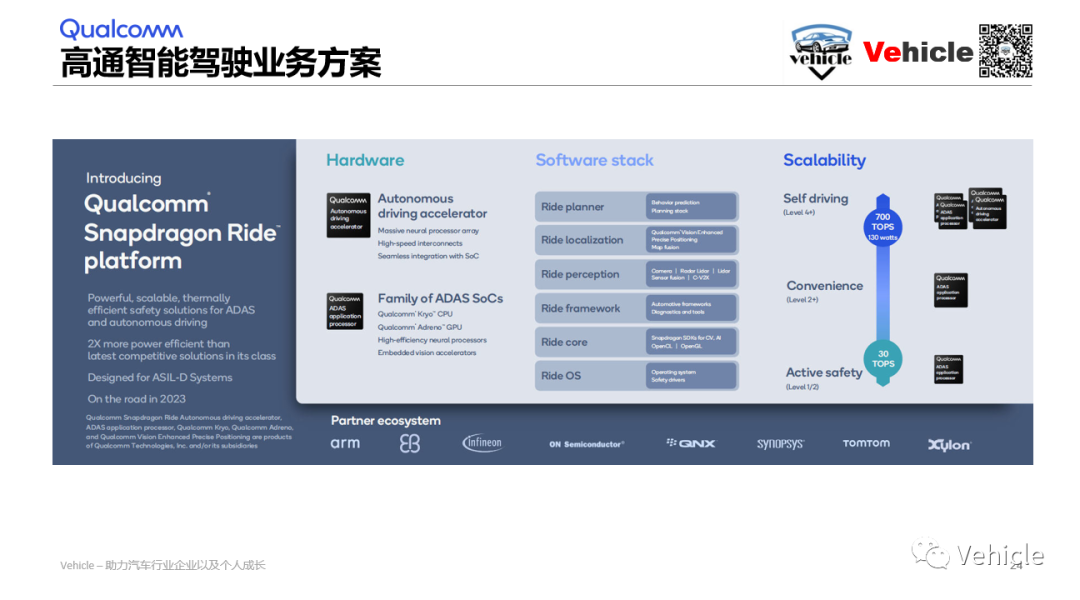Image resolution: width=1080 pixels, height=600 pixels.
Task: Click Operating system Safety drivers detail box
Action: [x=691, y=375]
